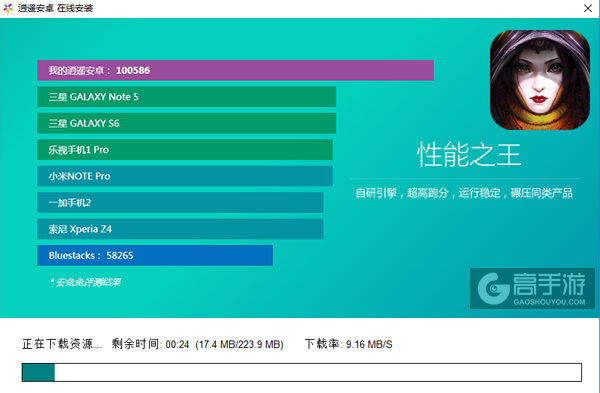
Task: Select the 一加手机2 bar
Action: 180,202
